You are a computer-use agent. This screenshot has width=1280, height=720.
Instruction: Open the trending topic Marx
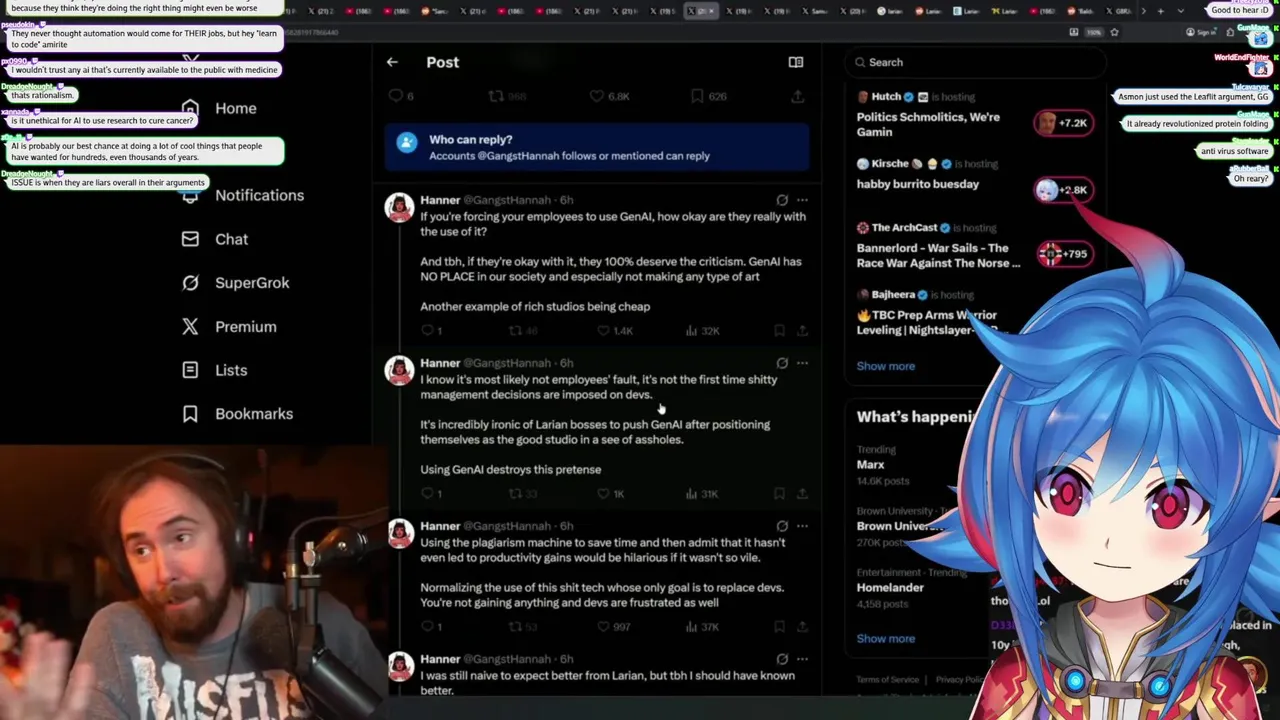click(870, 465)
